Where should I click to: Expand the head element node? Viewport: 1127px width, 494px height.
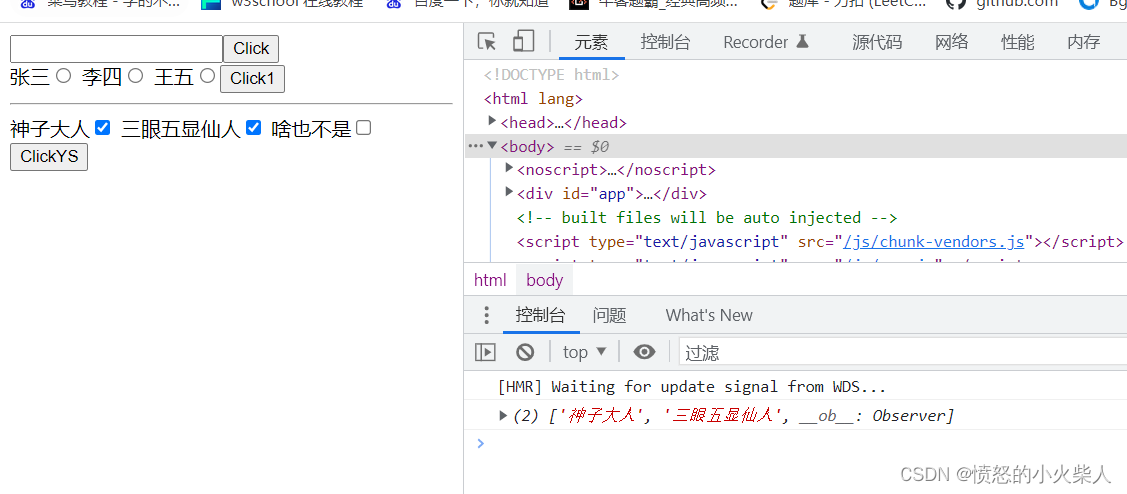click(492, 121)
